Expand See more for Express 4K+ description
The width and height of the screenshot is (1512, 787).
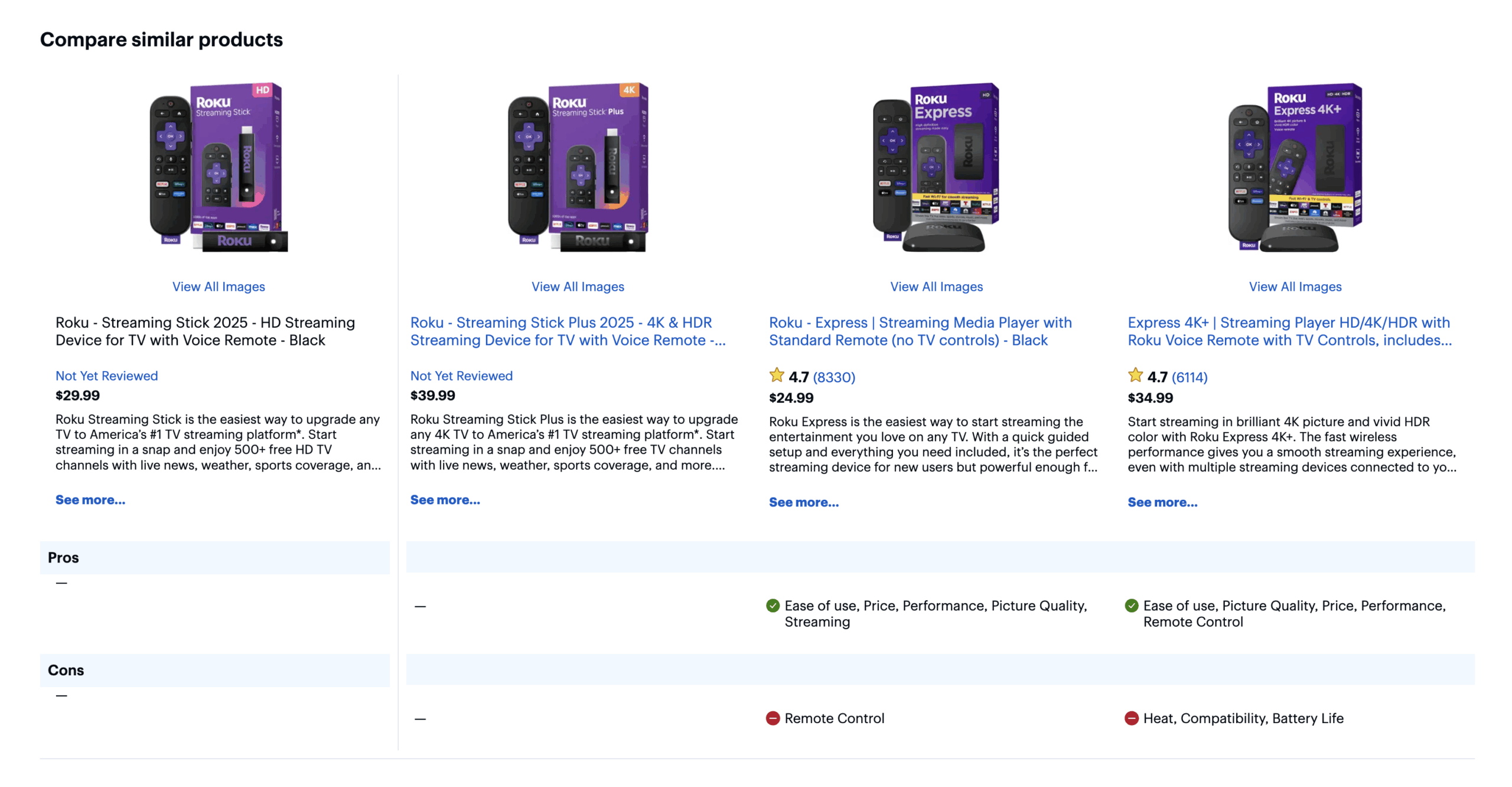(1162, 502)
